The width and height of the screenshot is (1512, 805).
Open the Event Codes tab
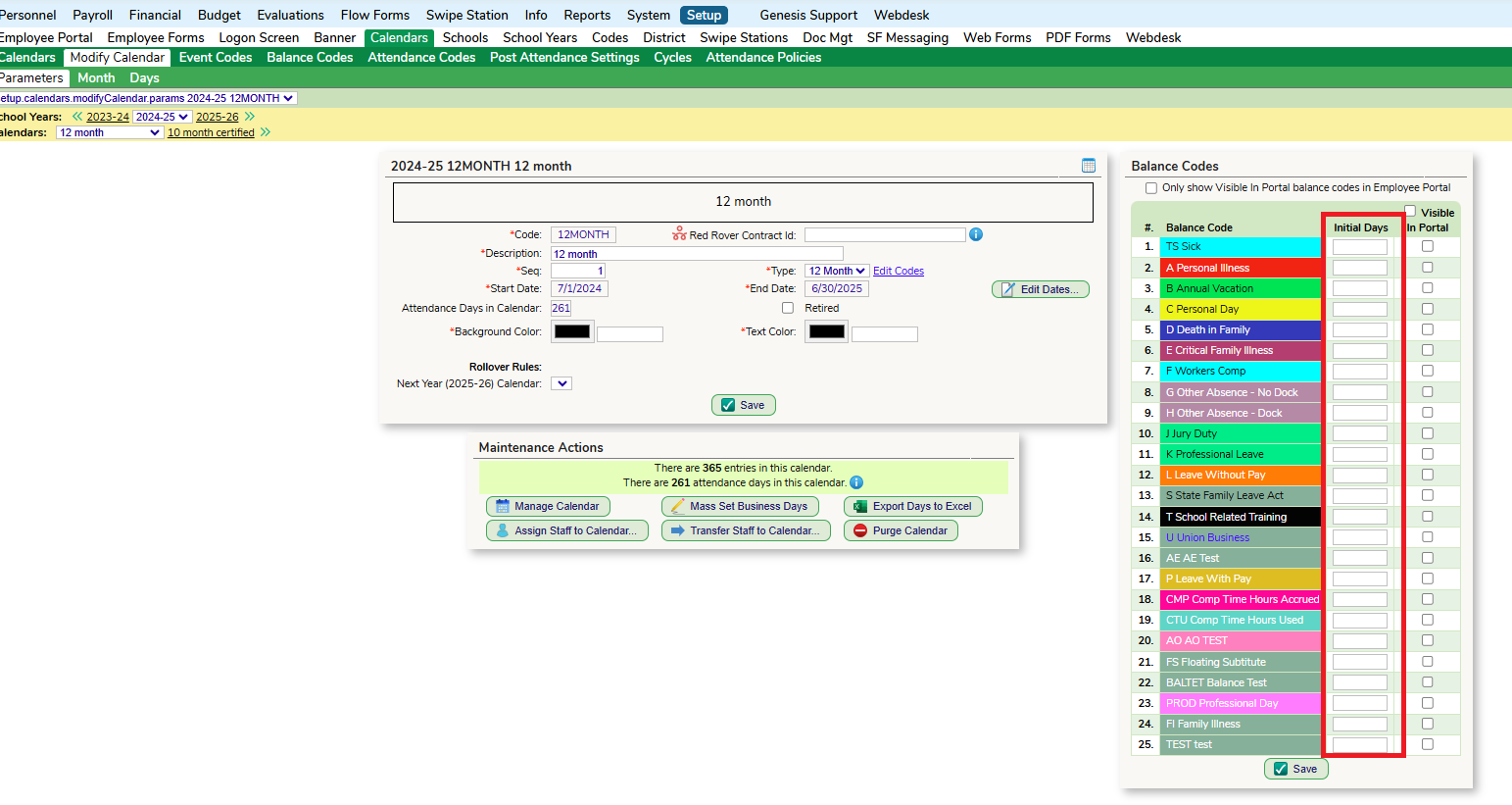click(216, 57)
